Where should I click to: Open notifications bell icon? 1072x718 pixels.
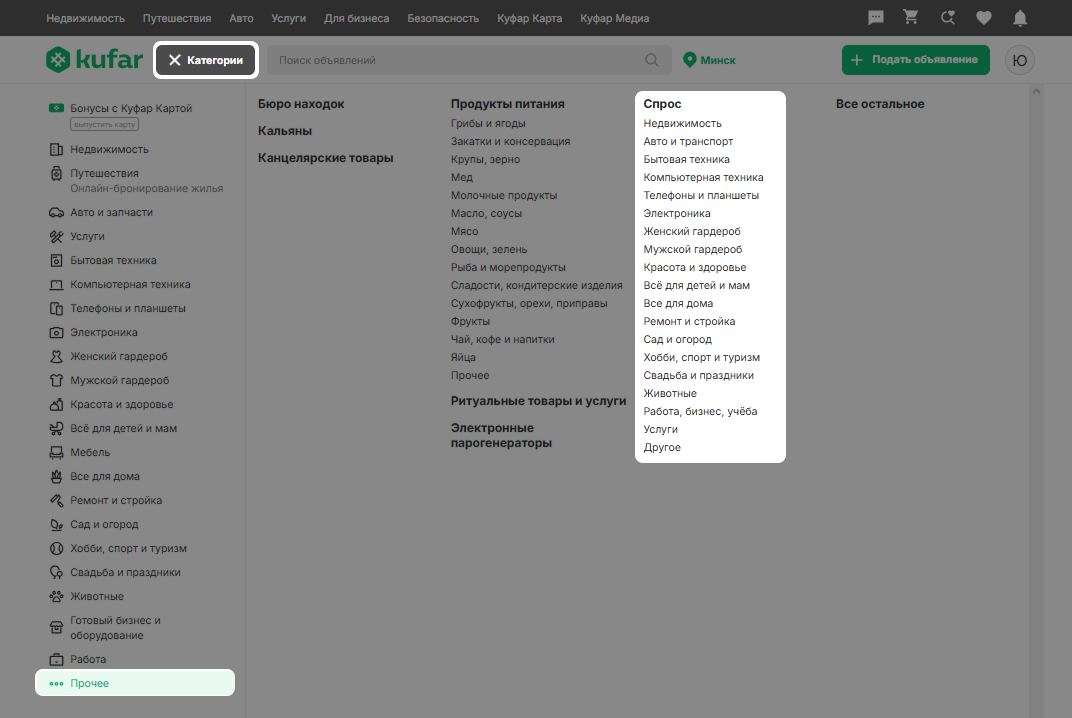[x=1020, y=18]
